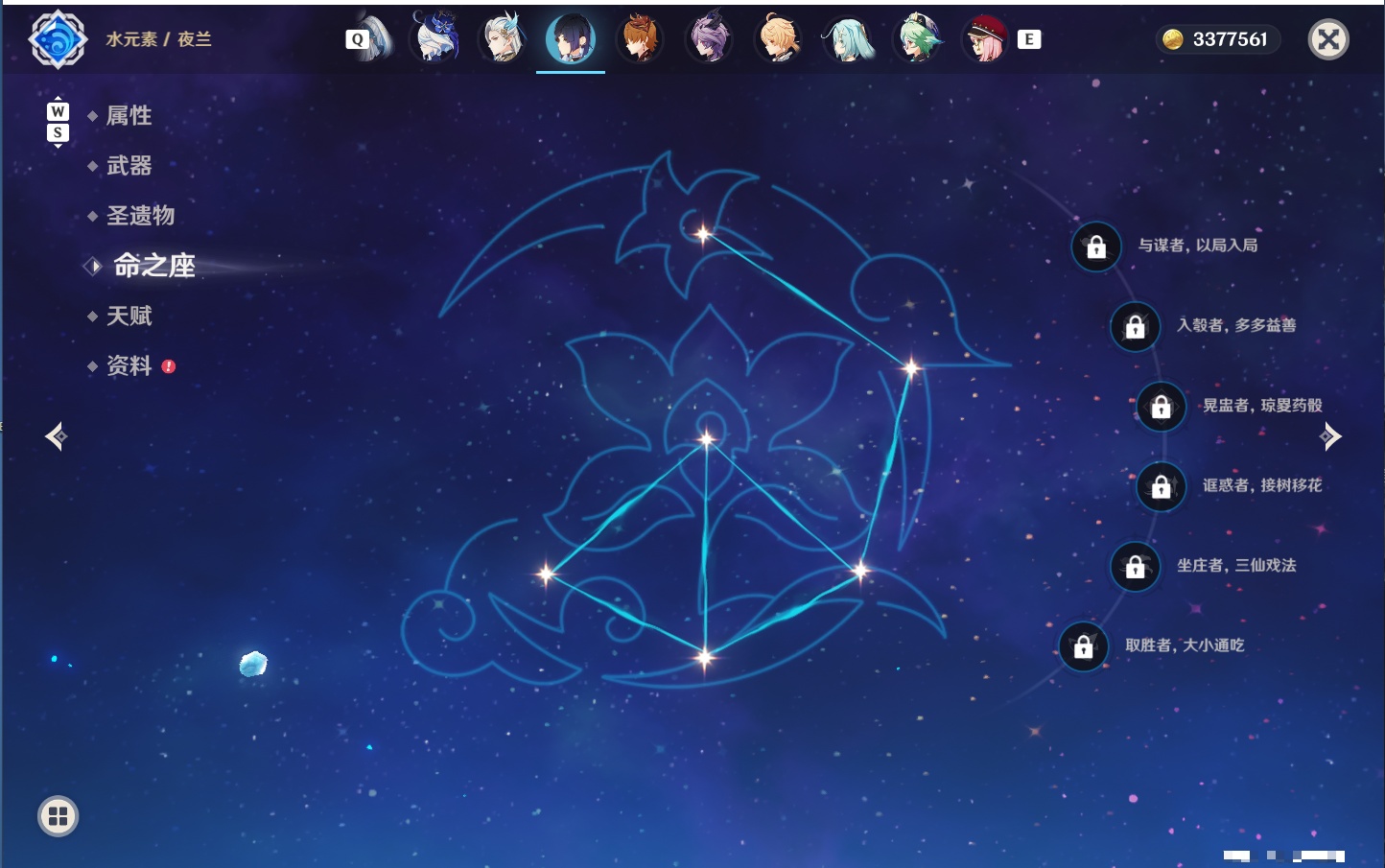Select the locked 坐庄者, 三仙戏法 constellation

point(1136,566)
